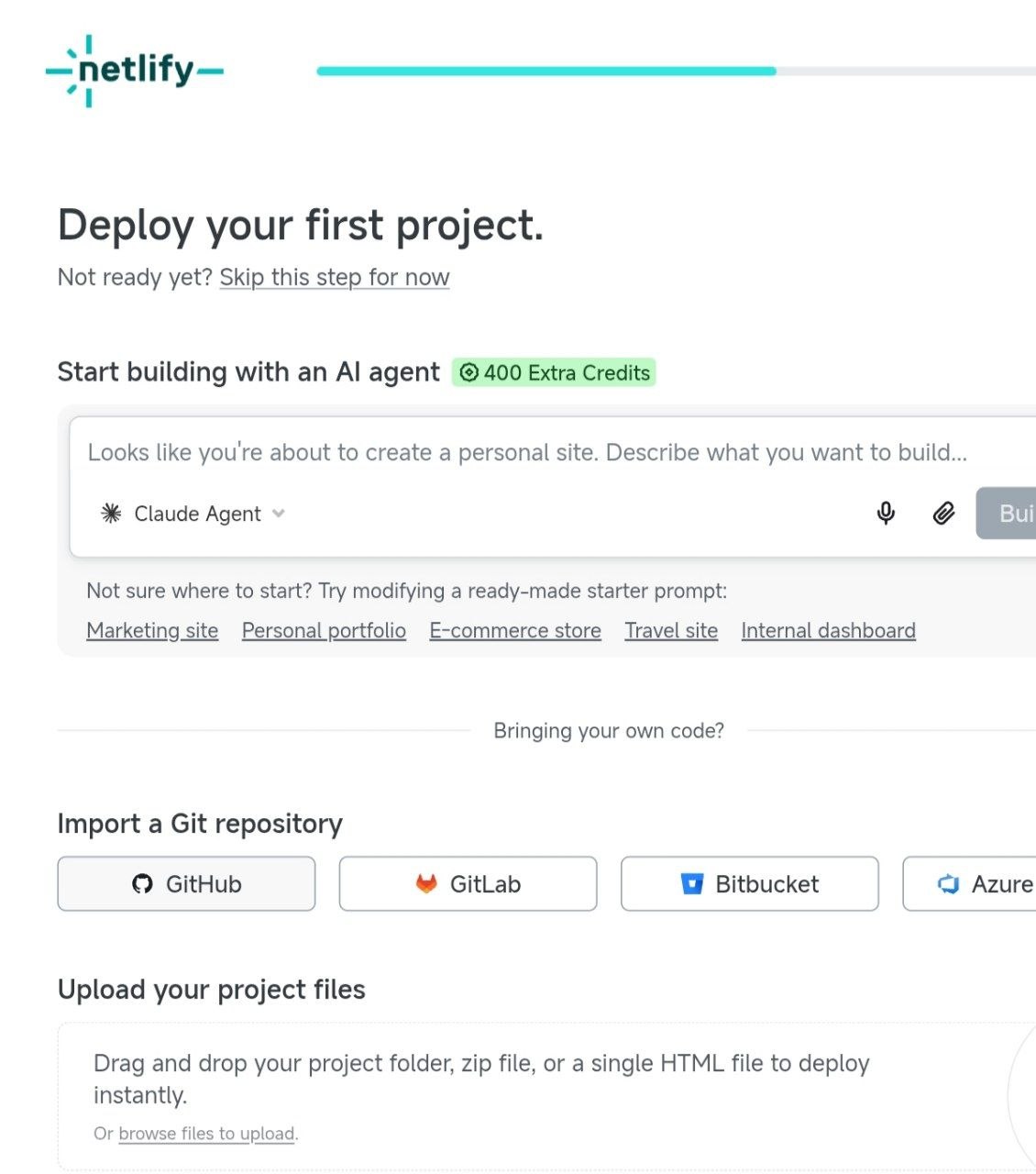Select the microphone icon for voice input
This screenshot has width=1036, height=1174.
(886, 513)
